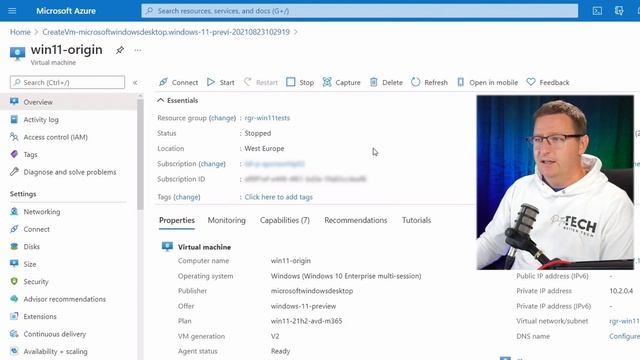Viewport: 640px width, 360px height.
Task: Click the win11-21h2-avd-m365 plan value
Action: tap(307, 321)
